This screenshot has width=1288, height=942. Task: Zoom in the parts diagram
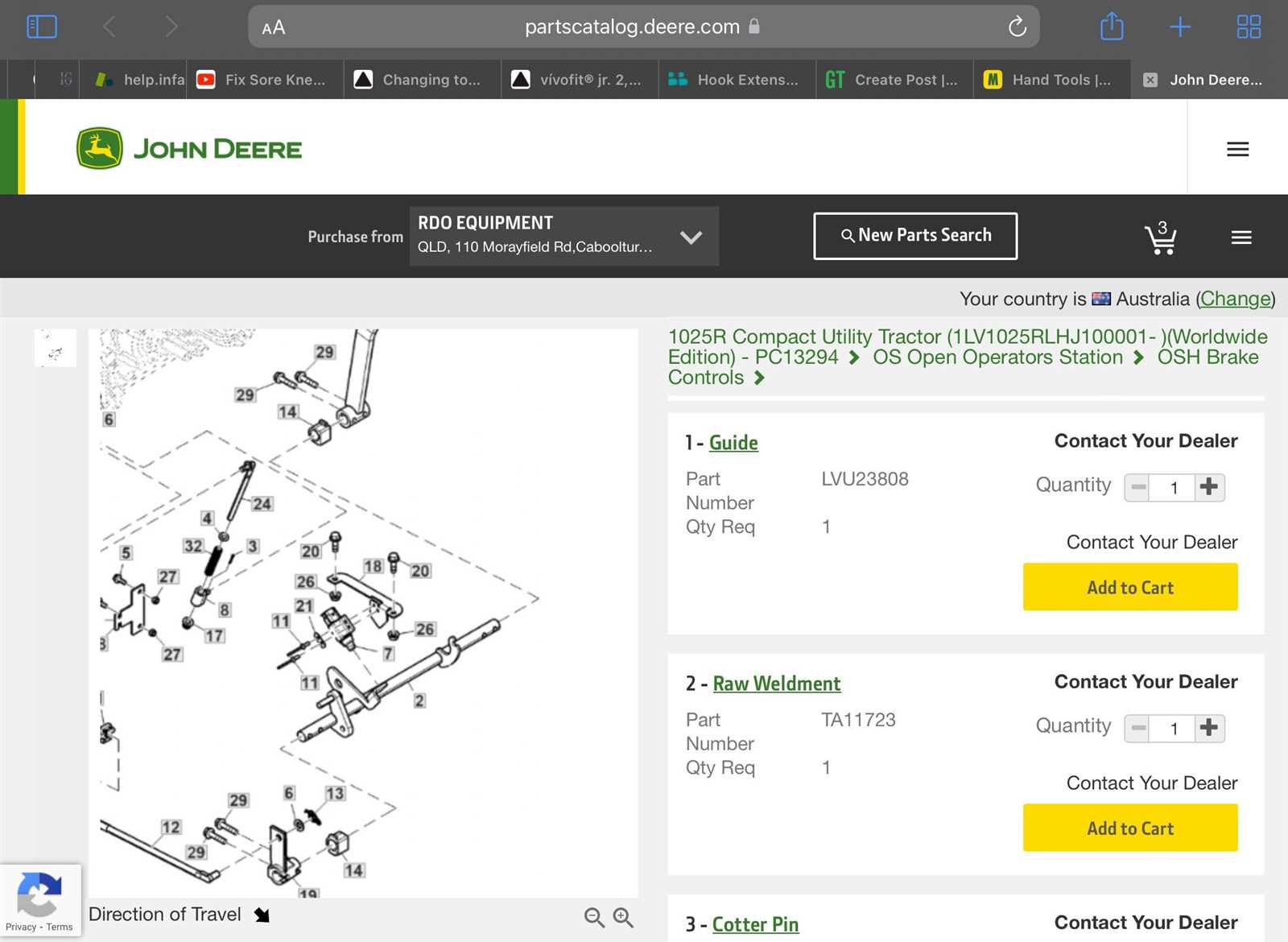click(x=623, y=917)
